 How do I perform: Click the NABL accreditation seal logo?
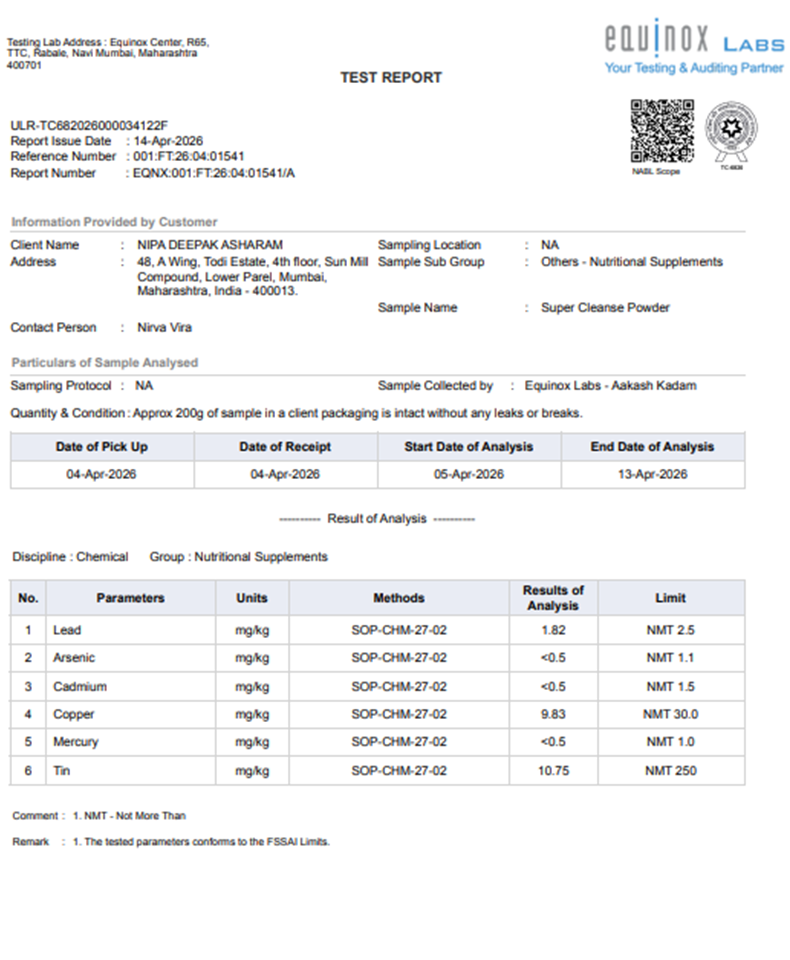click(x=731, y=131)
